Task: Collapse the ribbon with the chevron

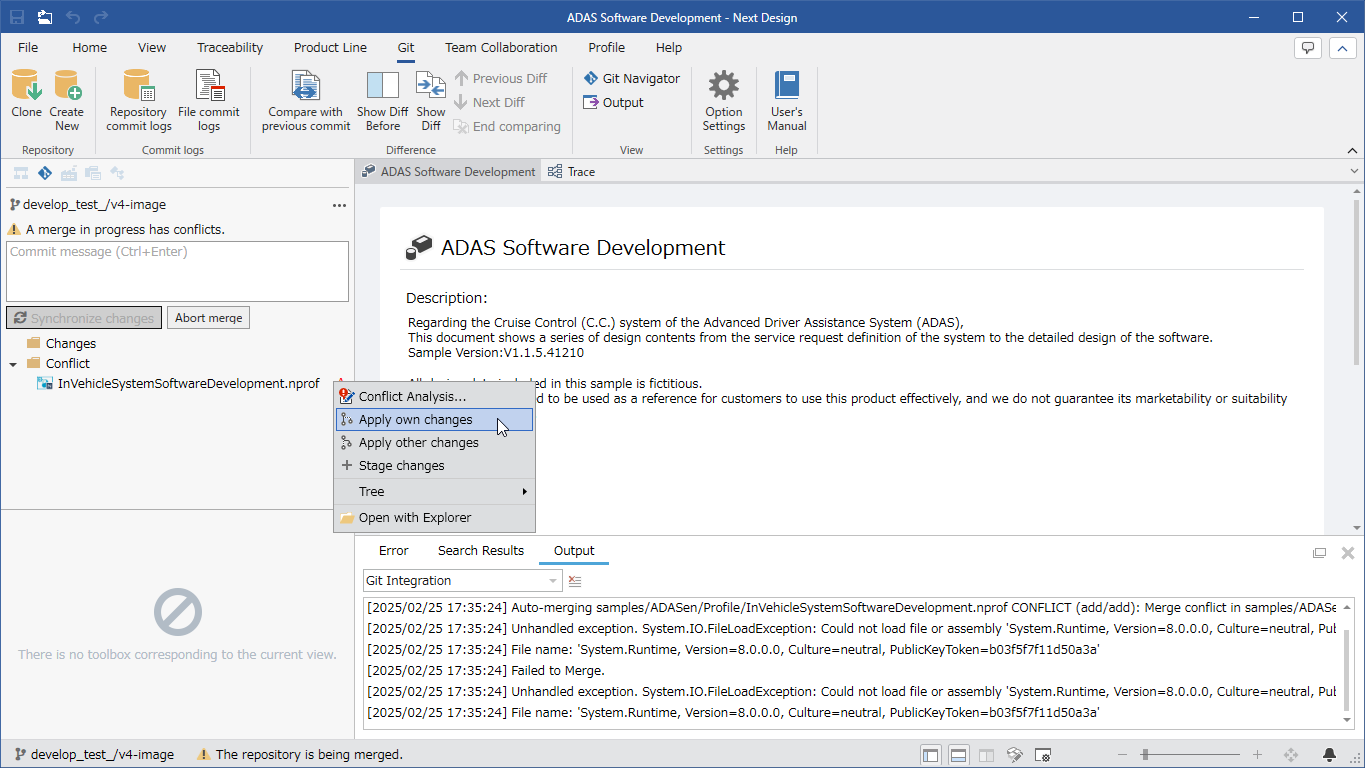Action: (1340, 47)
